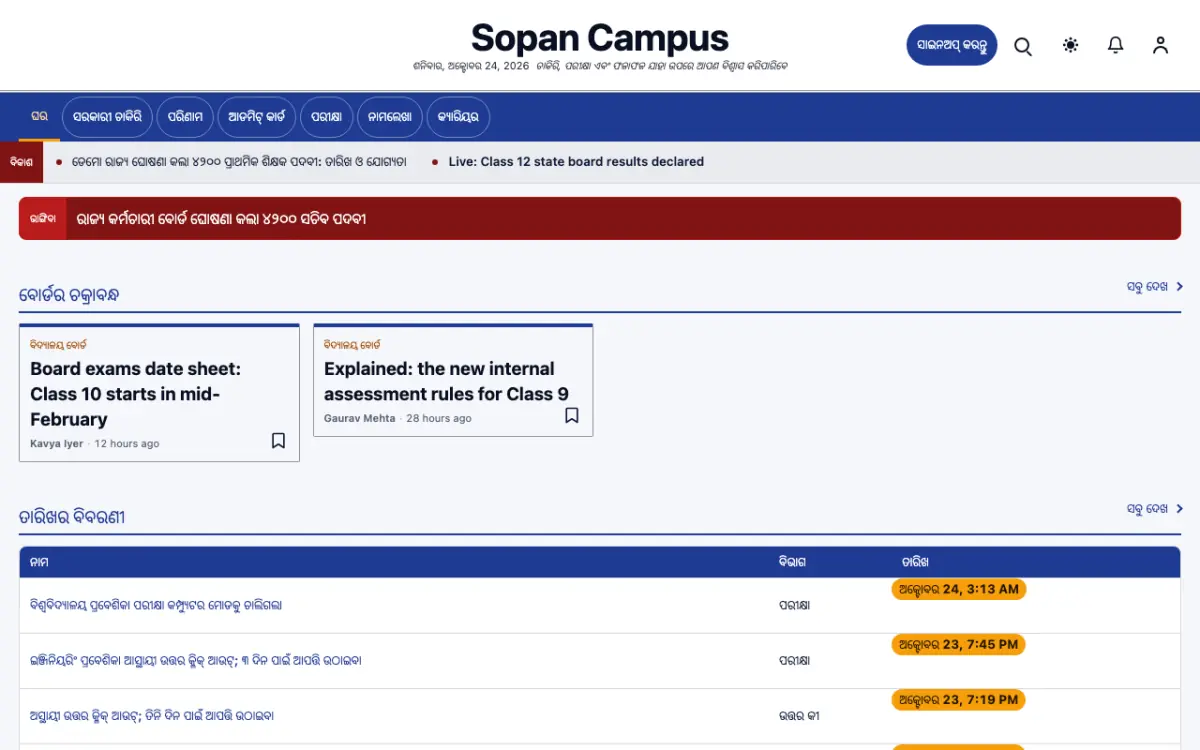The width and height of the screenshot is (1200, 750).
Task: Switch to the "ସରକାରୀ ଚାକିରି" nav tab
Action: point(107,117)
